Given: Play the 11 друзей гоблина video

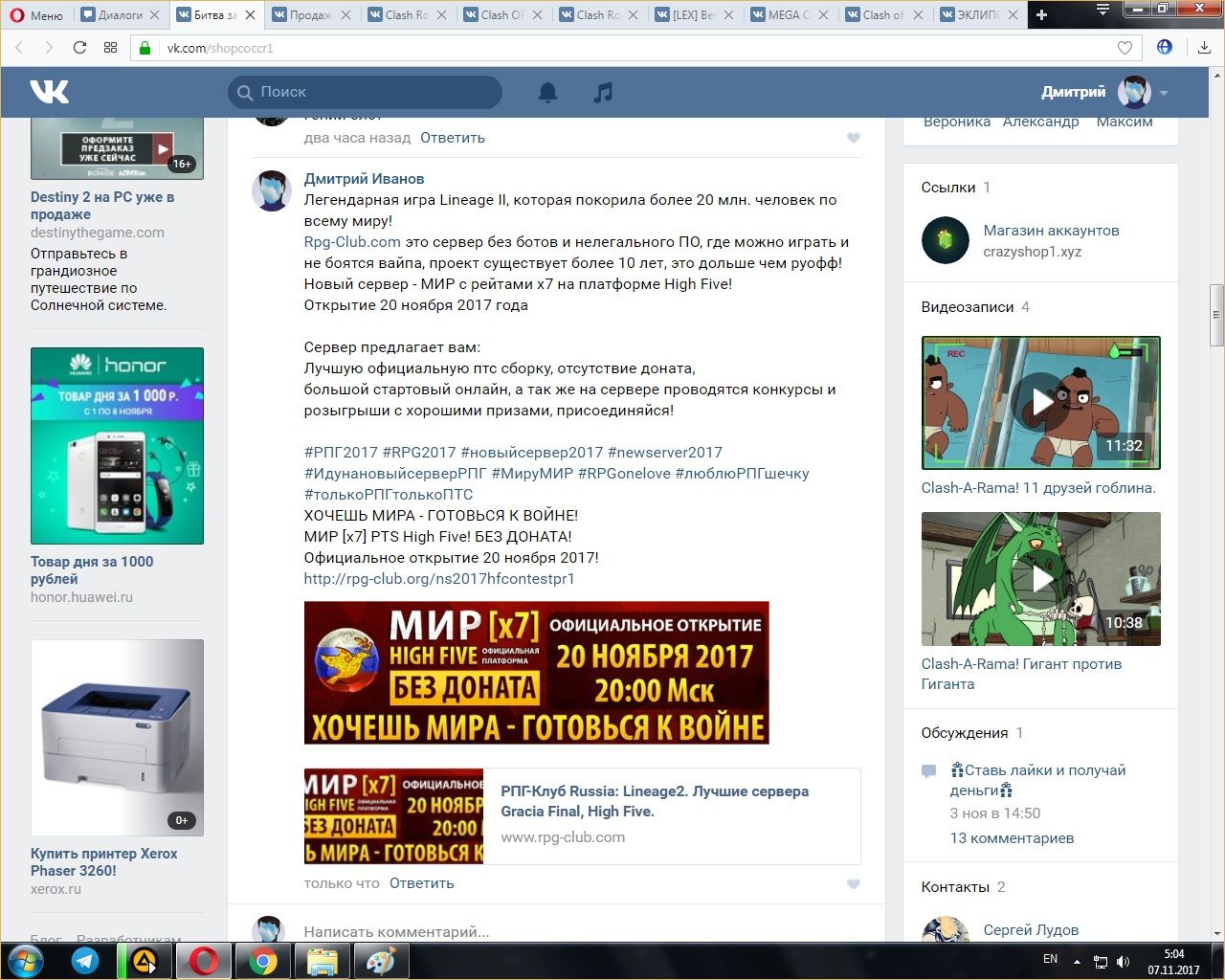Looking at the screenshot, I should pyautogui.click(x=1041, y=403).
